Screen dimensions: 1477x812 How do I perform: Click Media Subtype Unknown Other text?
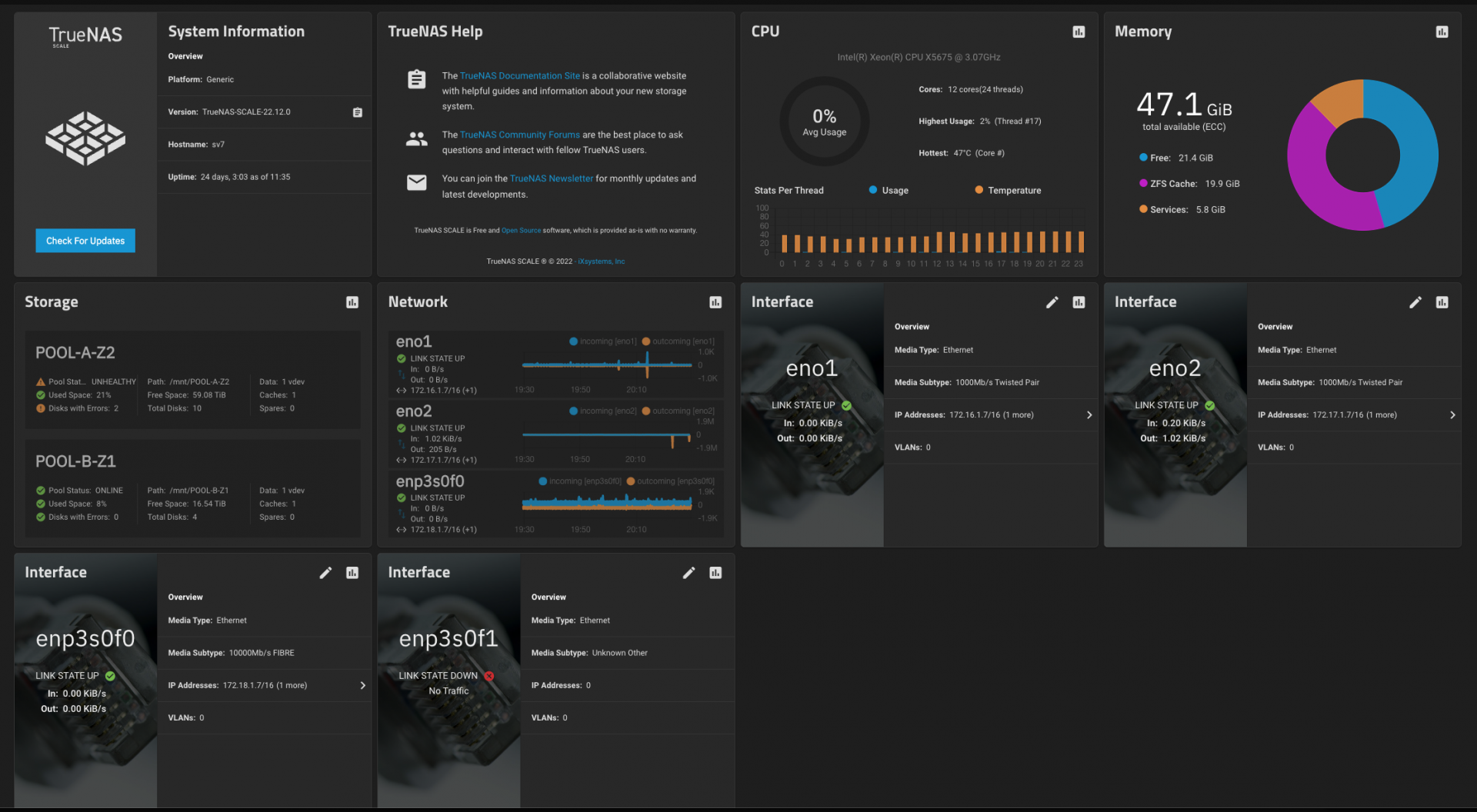(589, 653)
